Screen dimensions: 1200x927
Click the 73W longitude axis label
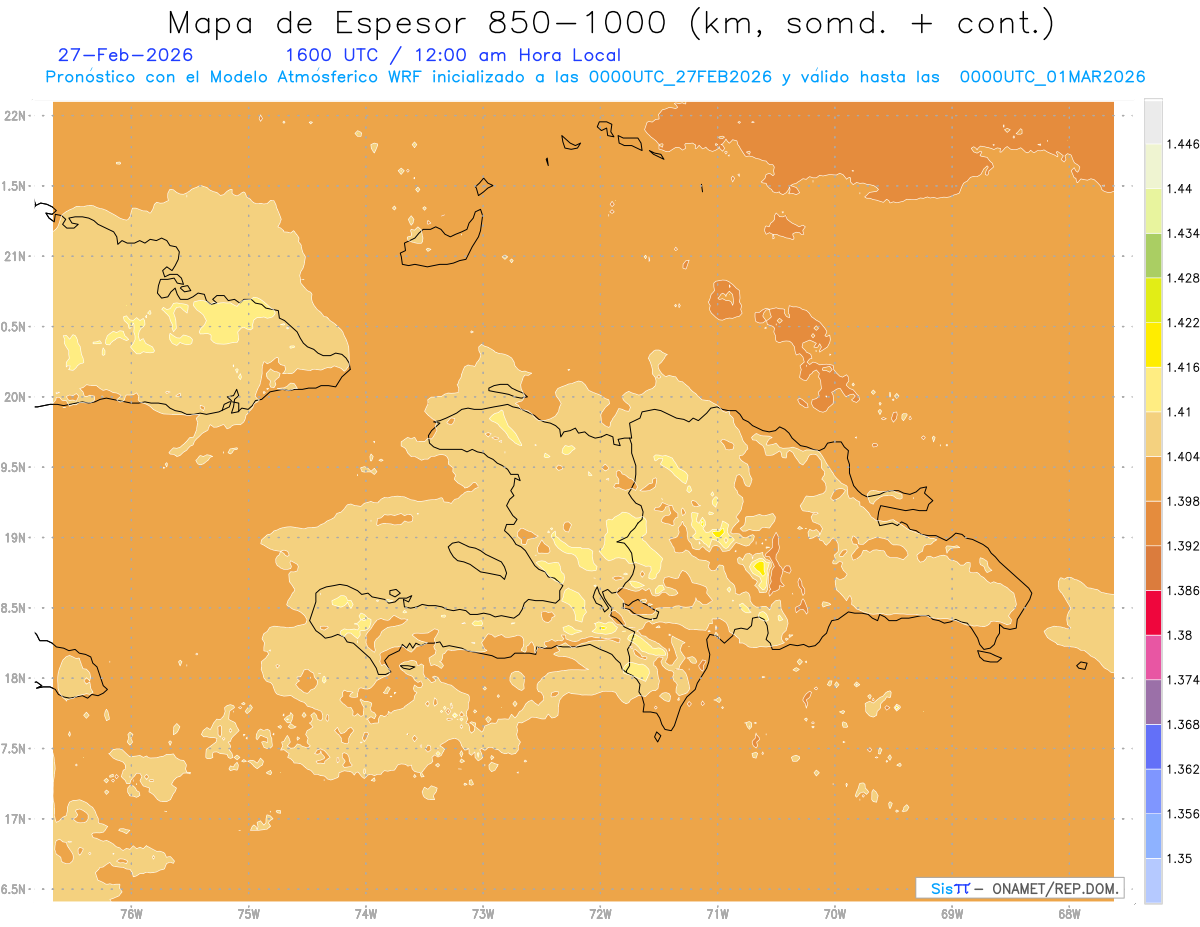(483, 914)
